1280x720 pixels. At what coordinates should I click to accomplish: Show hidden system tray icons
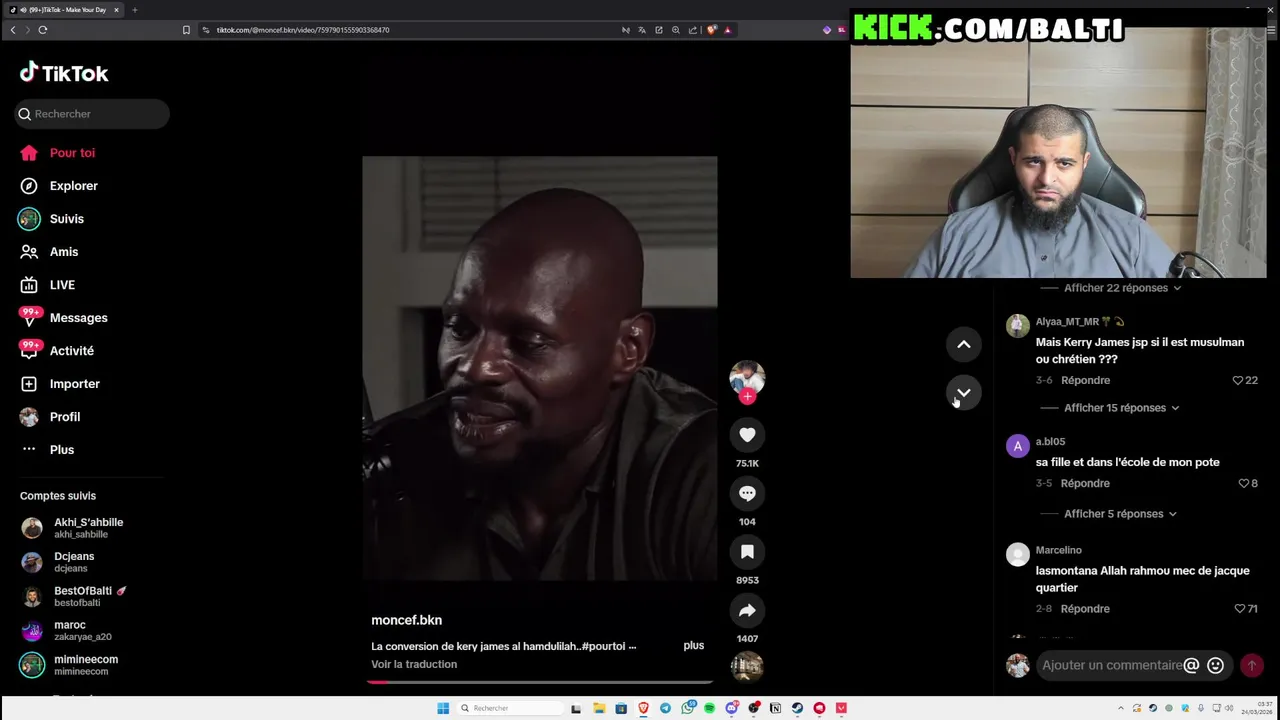[x=1120, y=708]
